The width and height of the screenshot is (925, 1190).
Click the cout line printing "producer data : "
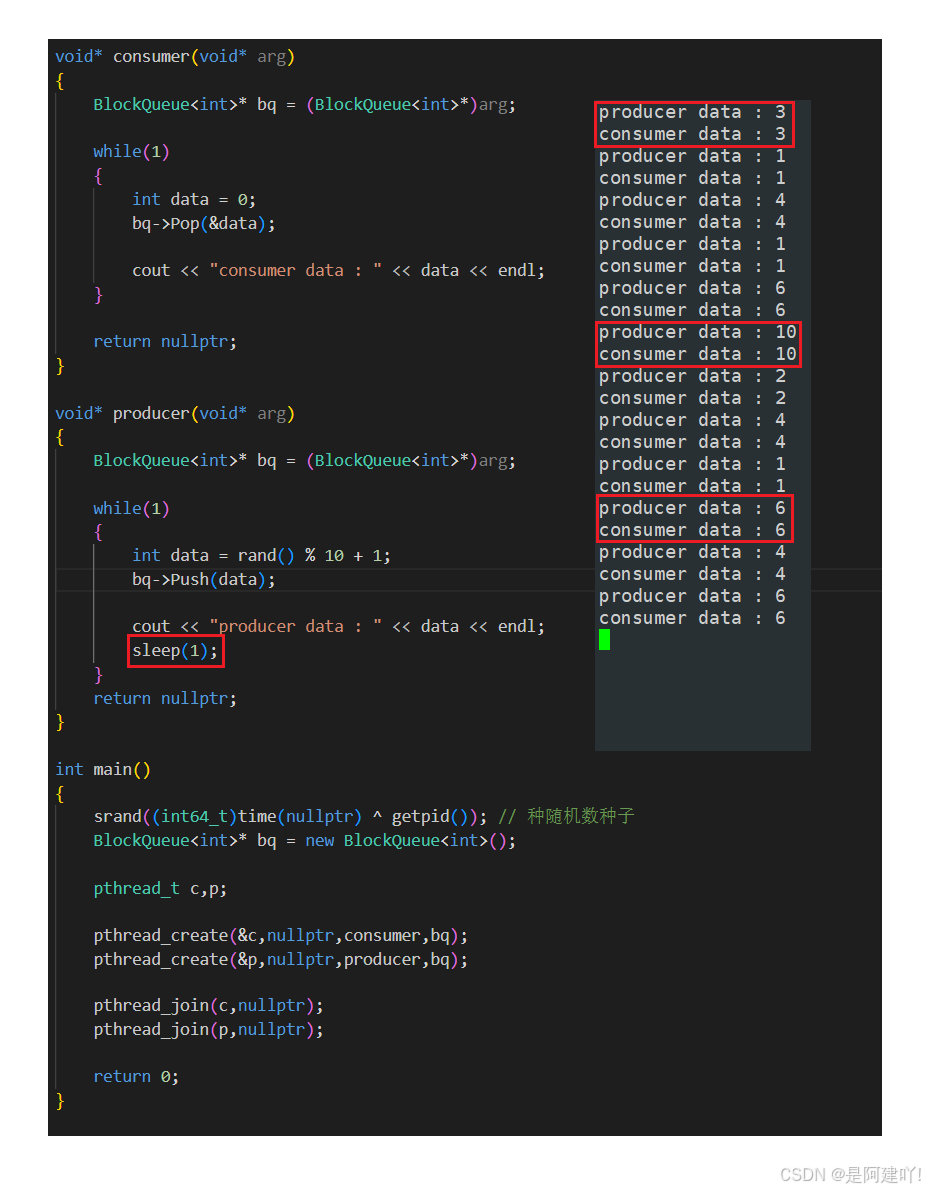(338, 627)
